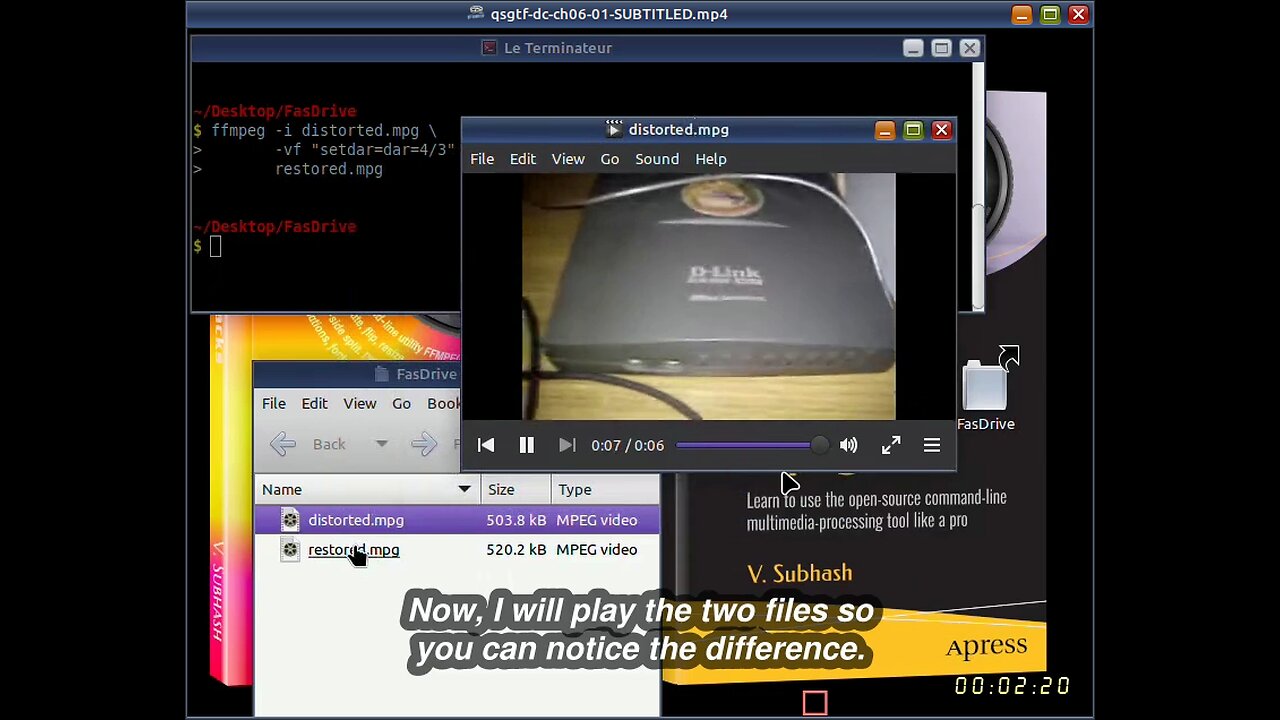Open the Go menu in the video player
This screenshot has width=1280, height=720.
click(x=610, y=159)
